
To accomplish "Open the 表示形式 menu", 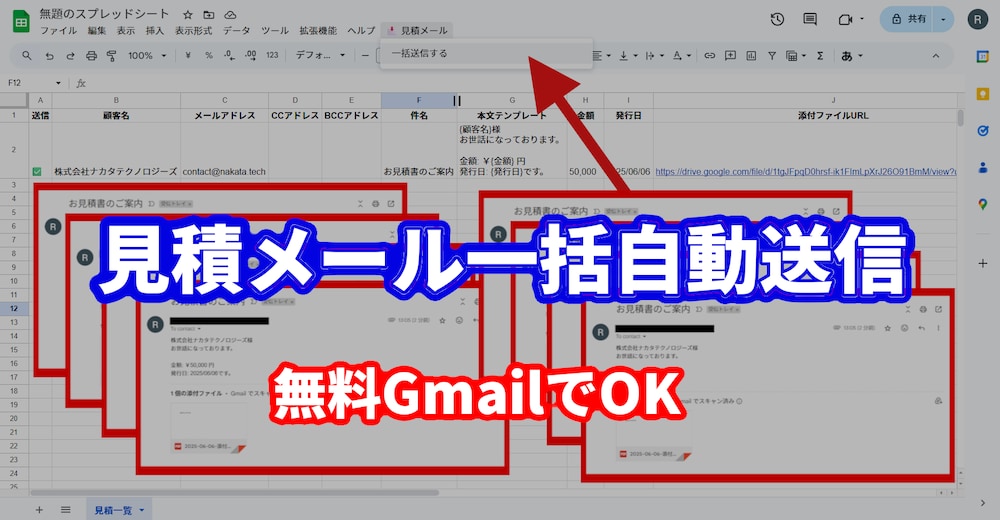I will (x=193, y=31).
